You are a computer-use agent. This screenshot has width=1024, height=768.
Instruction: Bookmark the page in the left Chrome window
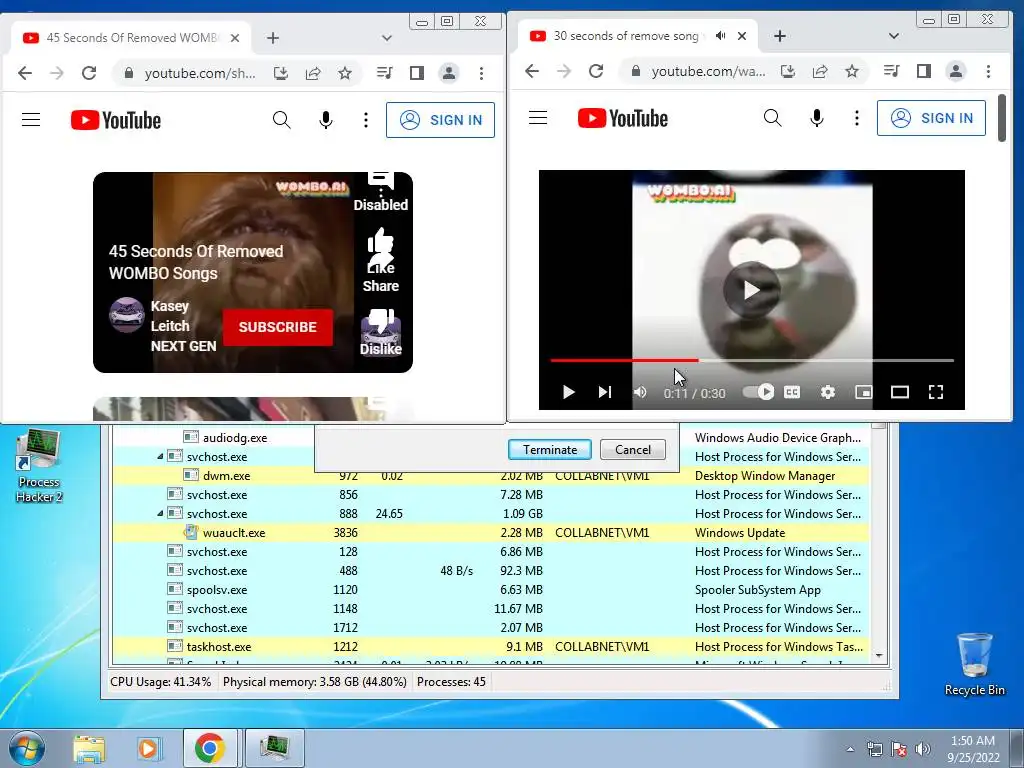[x=345, y=73]
